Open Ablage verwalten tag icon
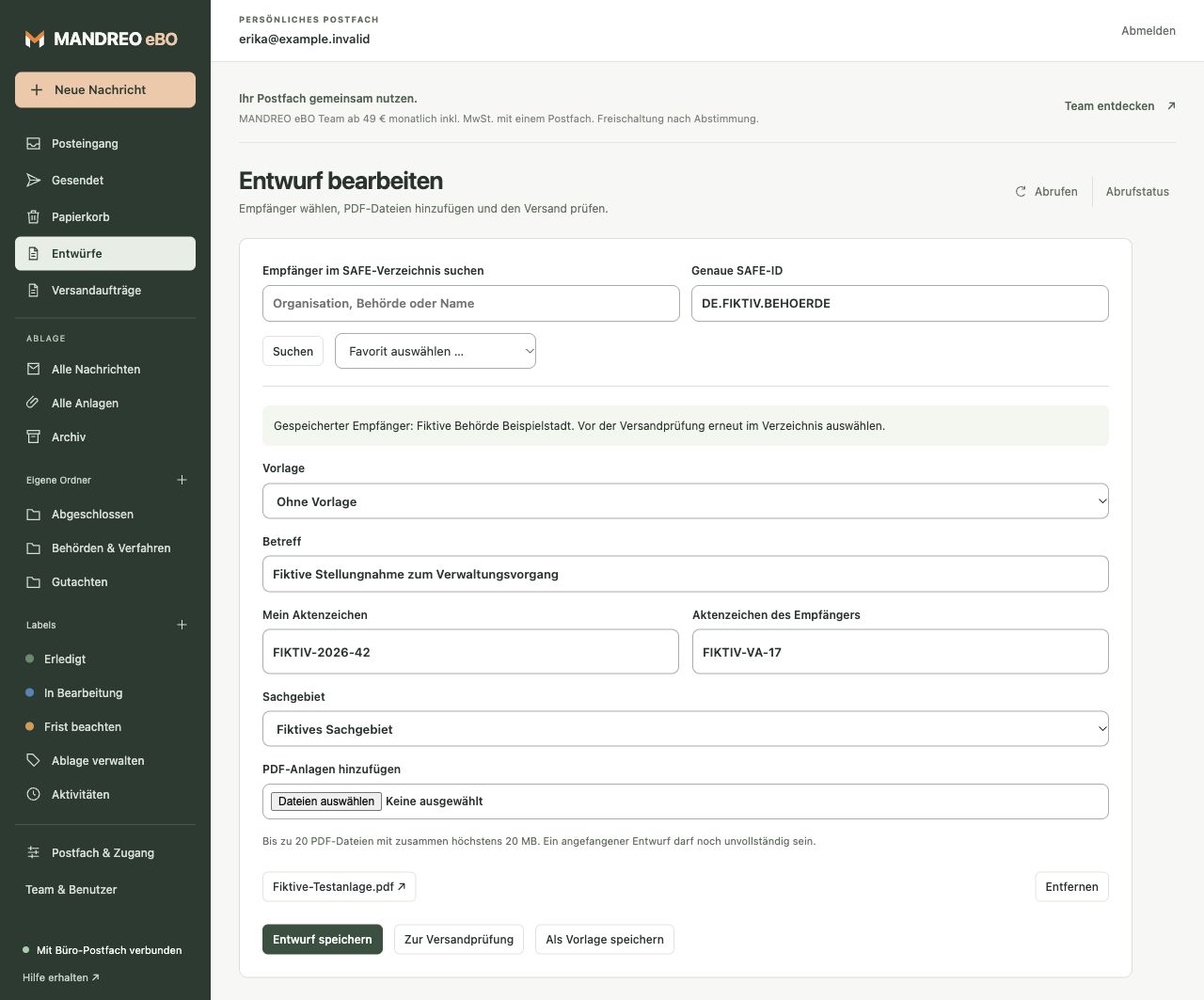The image size is (1204, 1000). click(34, 761)
